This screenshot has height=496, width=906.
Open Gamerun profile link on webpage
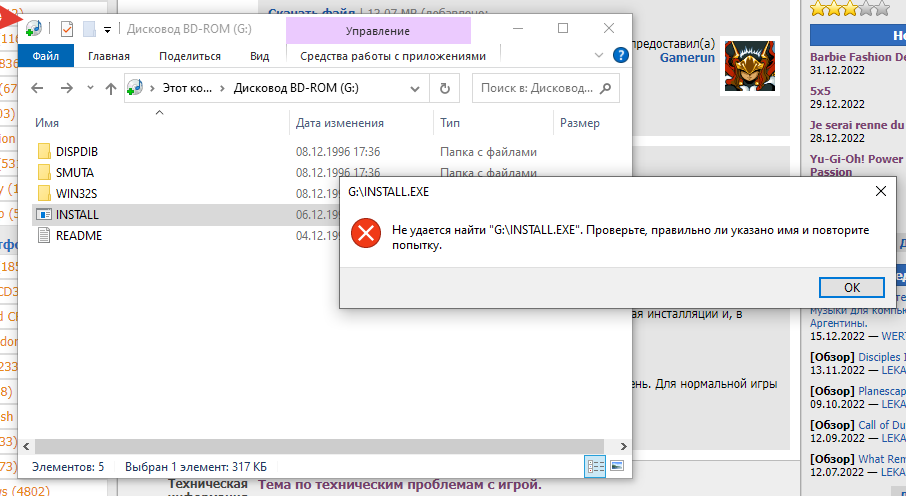click(x=687, y=57)
